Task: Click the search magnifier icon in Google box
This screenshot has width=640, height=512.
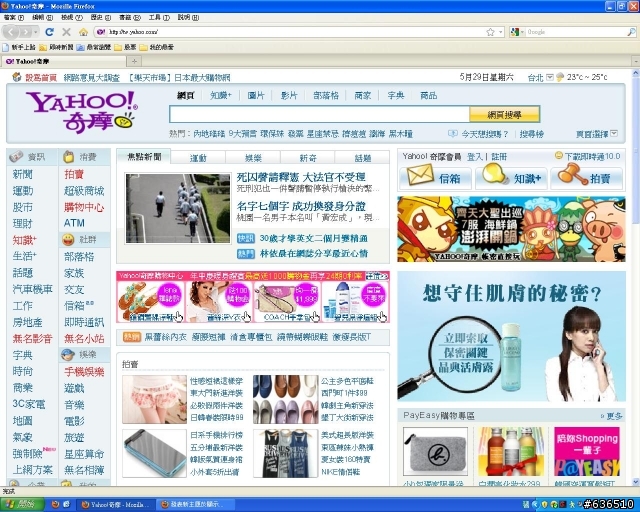Action: click(631, 32)
